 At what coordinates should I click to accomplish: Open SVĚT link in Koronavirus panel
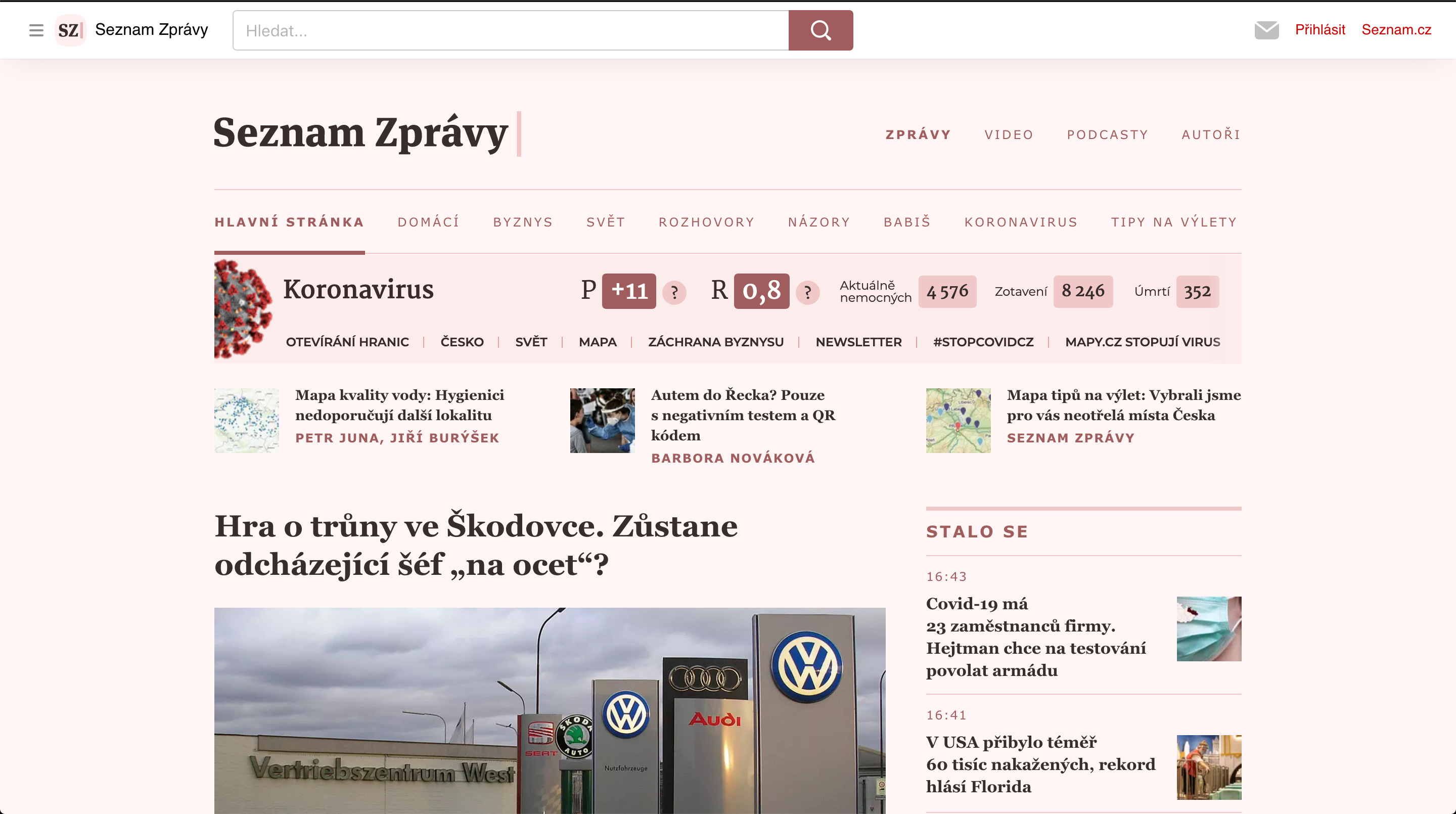coord(531,342)
